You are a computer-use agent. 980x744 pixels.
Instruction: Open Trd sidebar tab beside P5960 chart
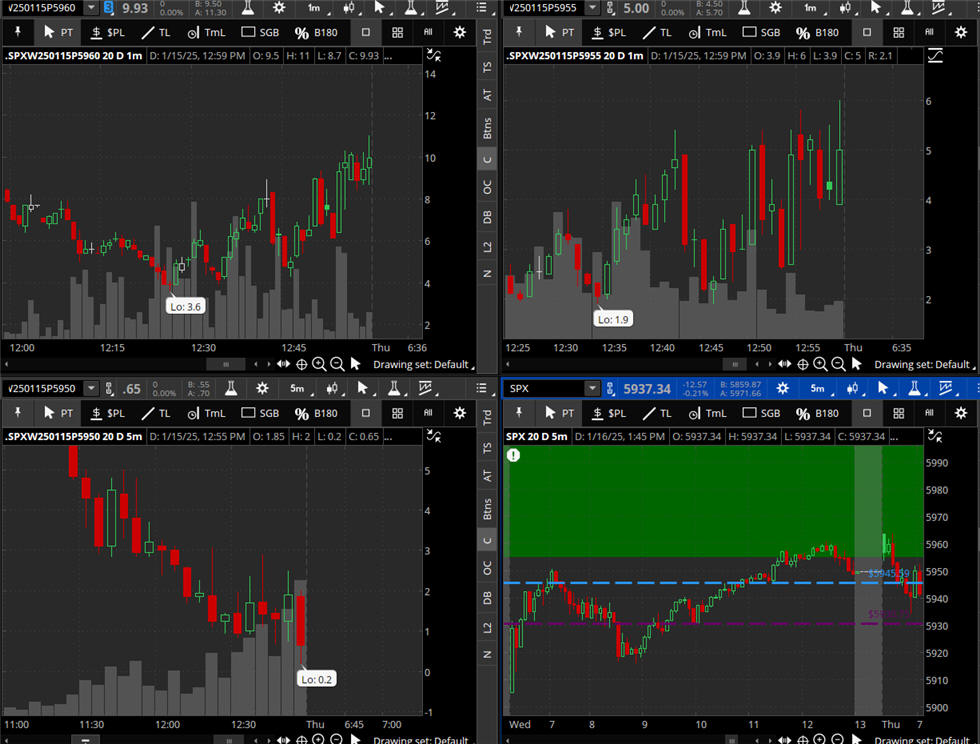point(487,36)
